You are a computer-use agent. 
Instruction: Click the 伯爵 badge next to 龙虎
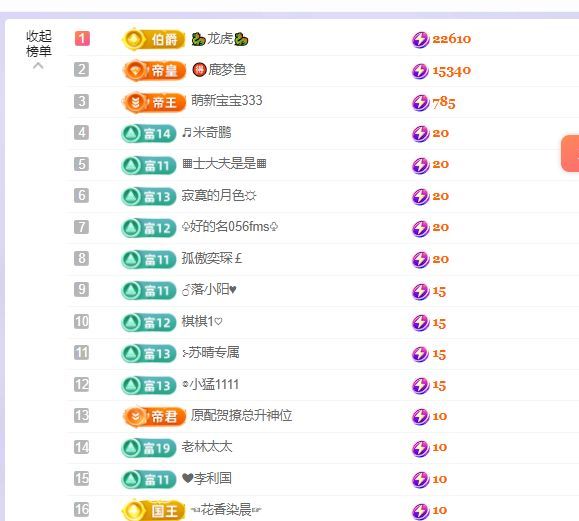point(153,39)
